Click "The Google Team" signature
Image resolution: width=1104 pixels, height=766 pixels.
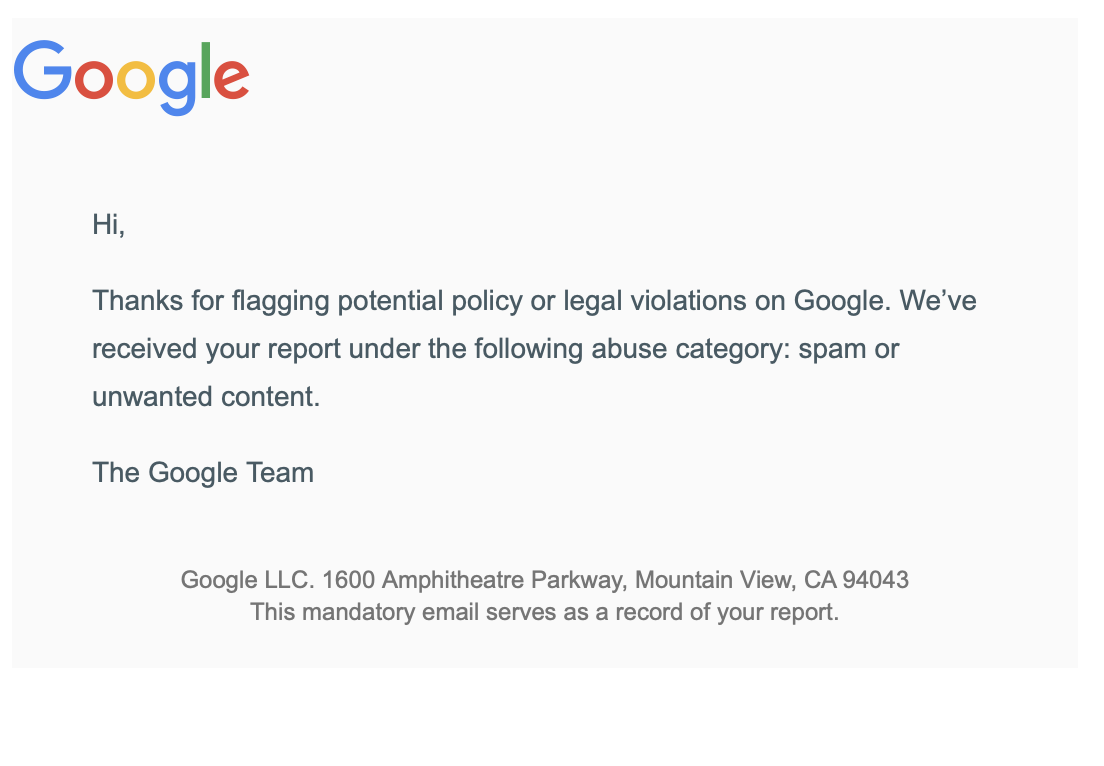pyautogui.click(x=203, y=472)
